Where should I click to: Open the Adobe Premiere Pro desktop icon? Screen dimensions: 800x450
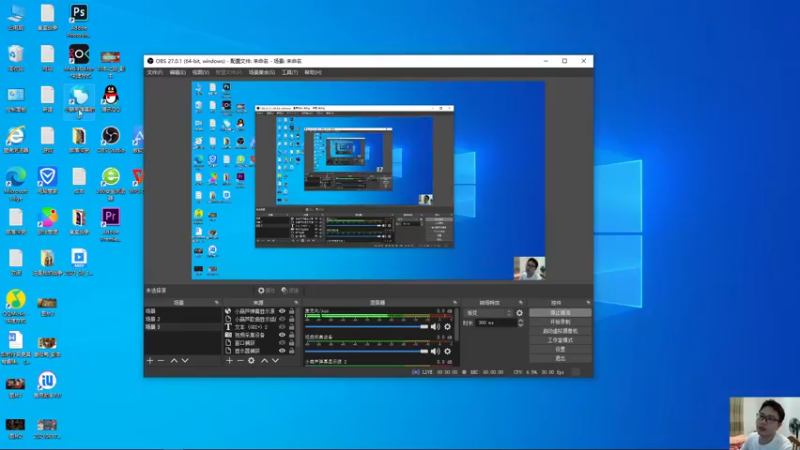(111, 224)
